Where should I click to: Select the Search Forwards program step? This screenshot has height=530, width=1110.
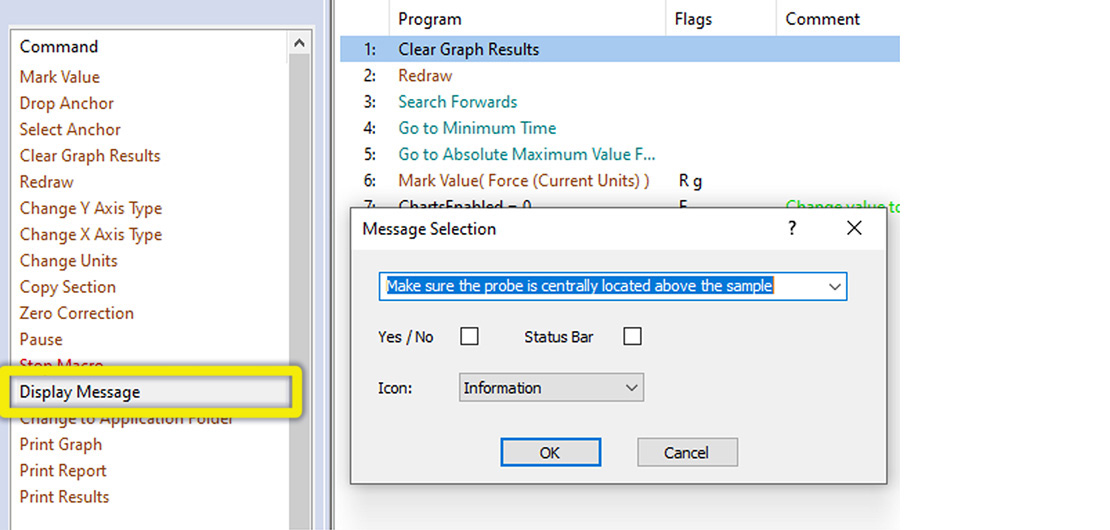457,102
